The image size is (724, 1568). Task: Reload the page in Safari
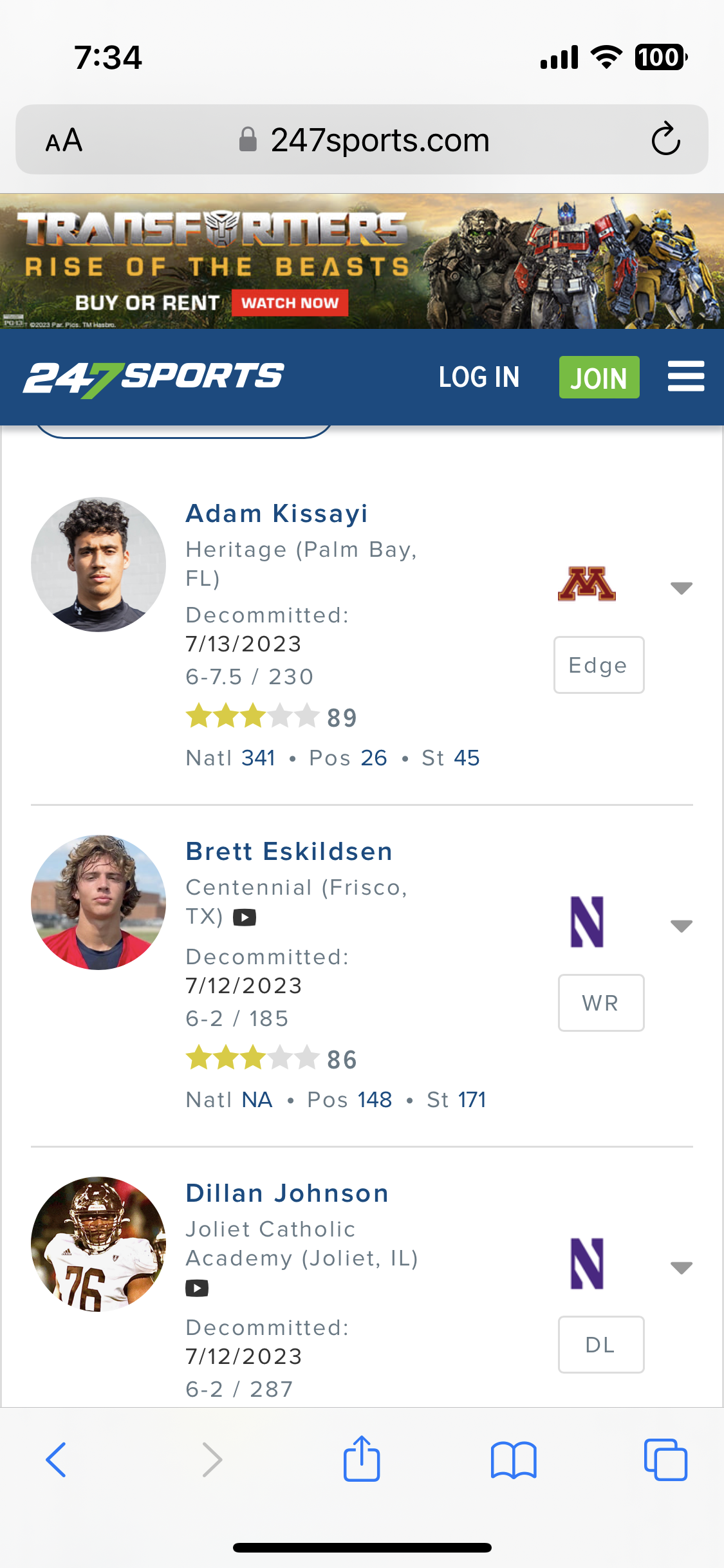tap(665, 139)
